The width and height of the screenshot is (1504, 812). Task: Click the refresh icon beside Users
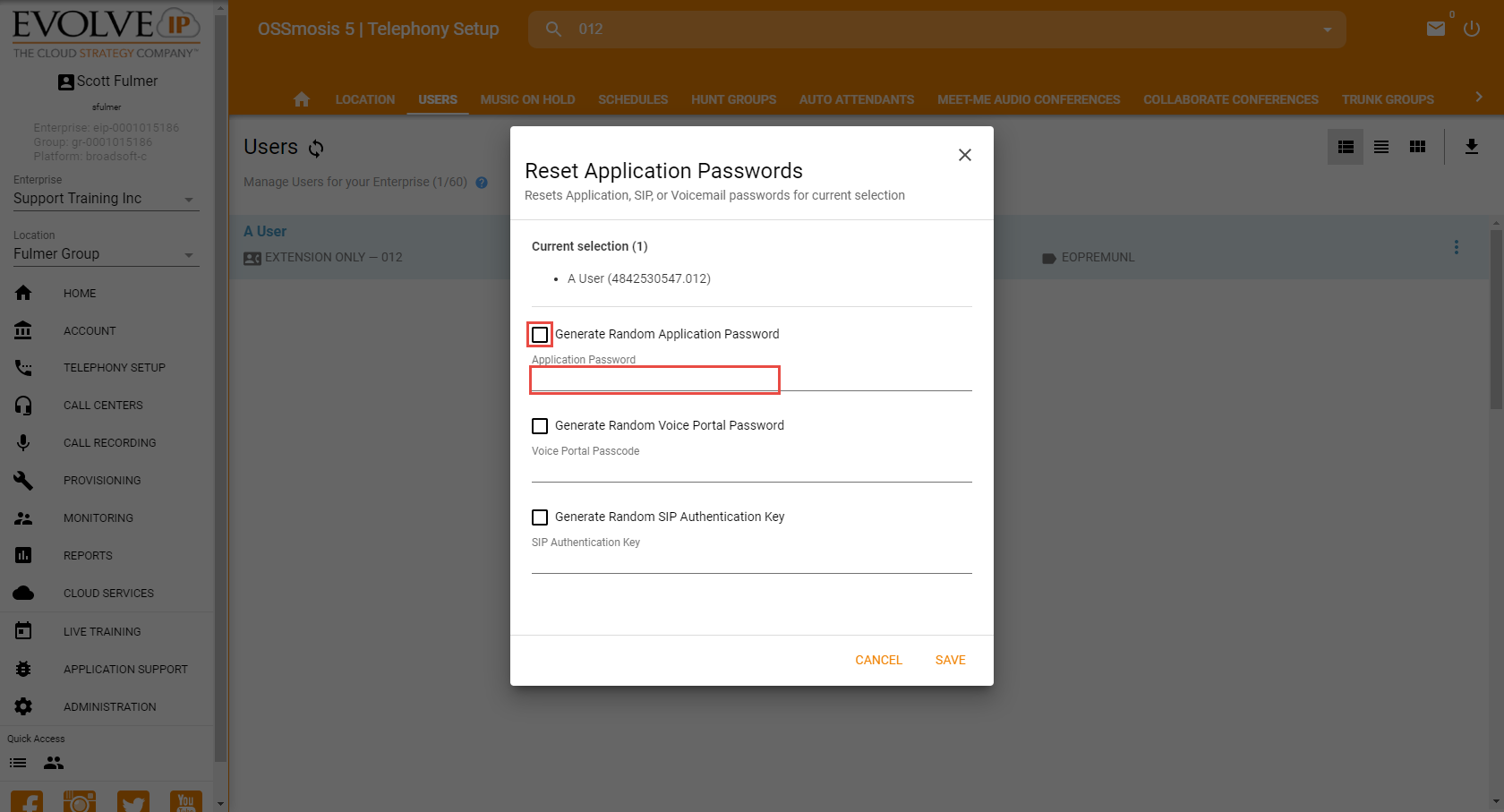[x=316, y=148]
